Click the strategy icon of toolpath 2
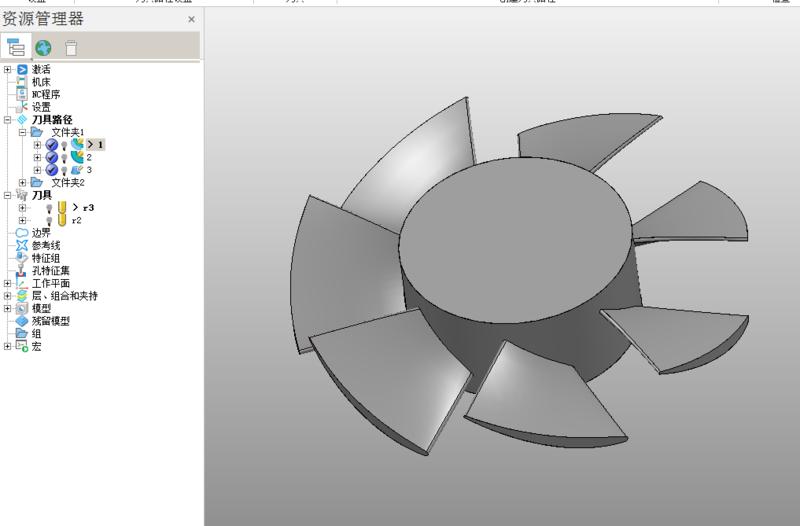Viewport: 800px width, 526px height. (77, 157)
